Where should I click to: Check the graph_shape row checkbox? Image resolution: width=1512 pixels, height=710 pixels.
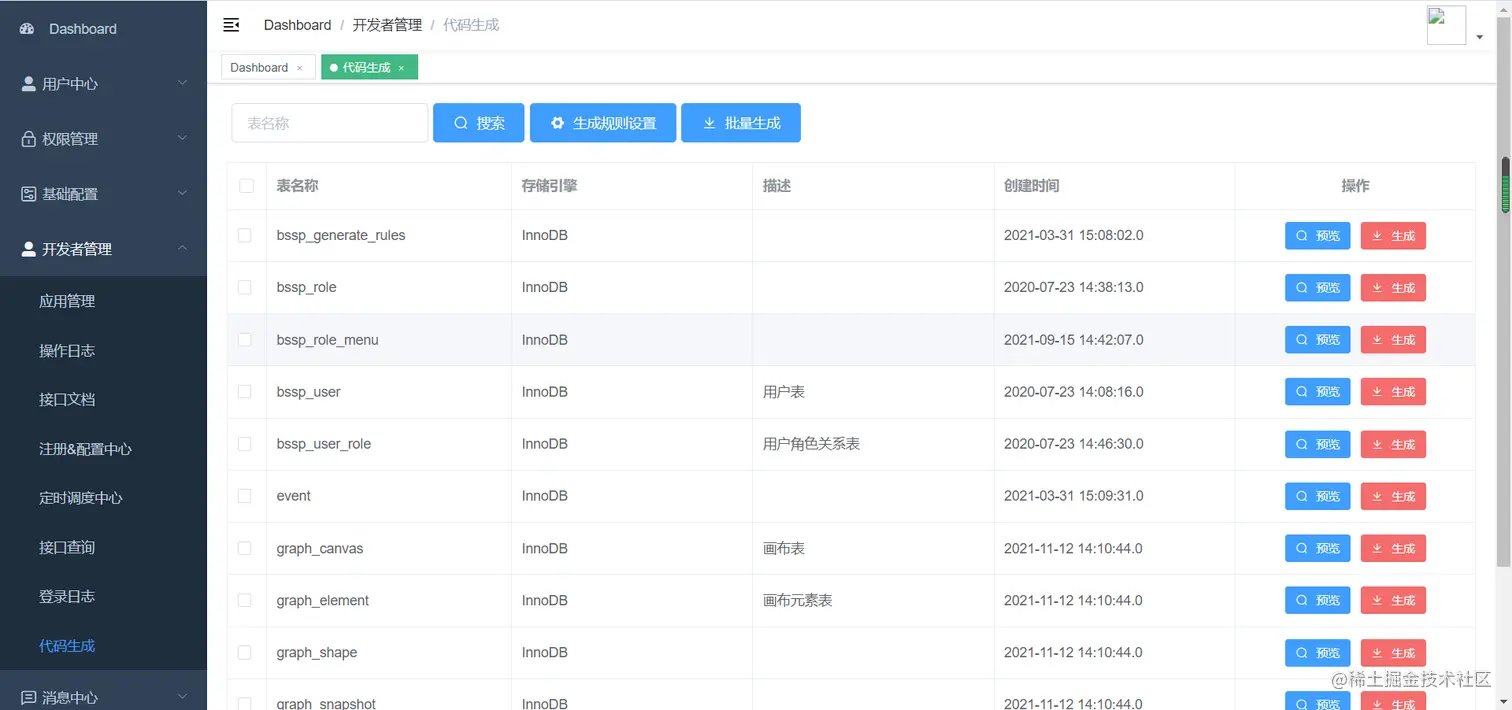(x=245, y=652)
